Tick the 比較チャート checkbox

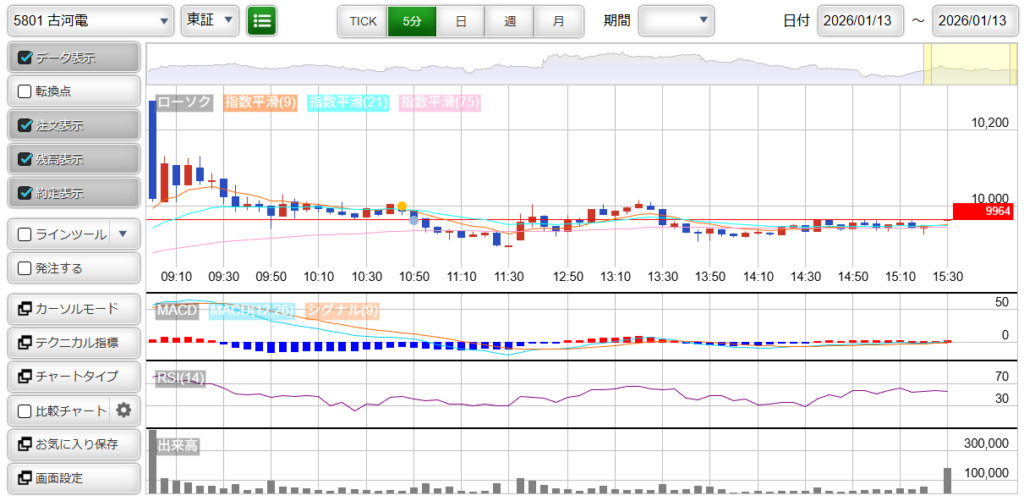click(x=26, y=410)
